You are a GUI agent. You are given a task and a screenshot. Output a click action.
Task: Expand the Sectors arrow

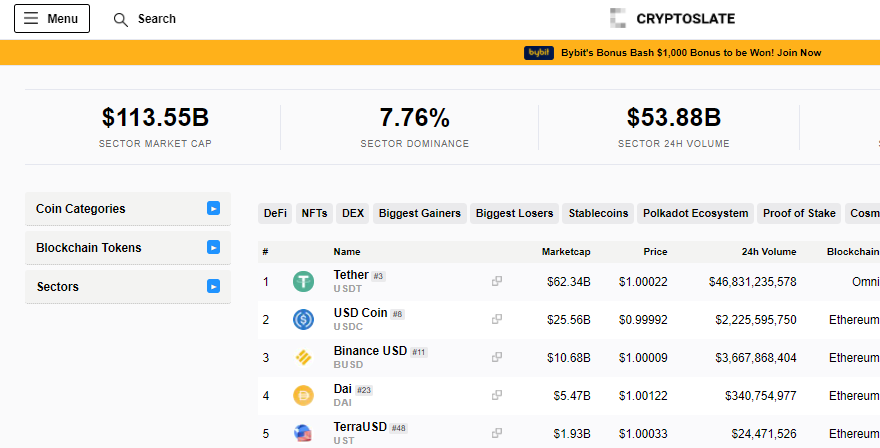(x=213, y=286)
